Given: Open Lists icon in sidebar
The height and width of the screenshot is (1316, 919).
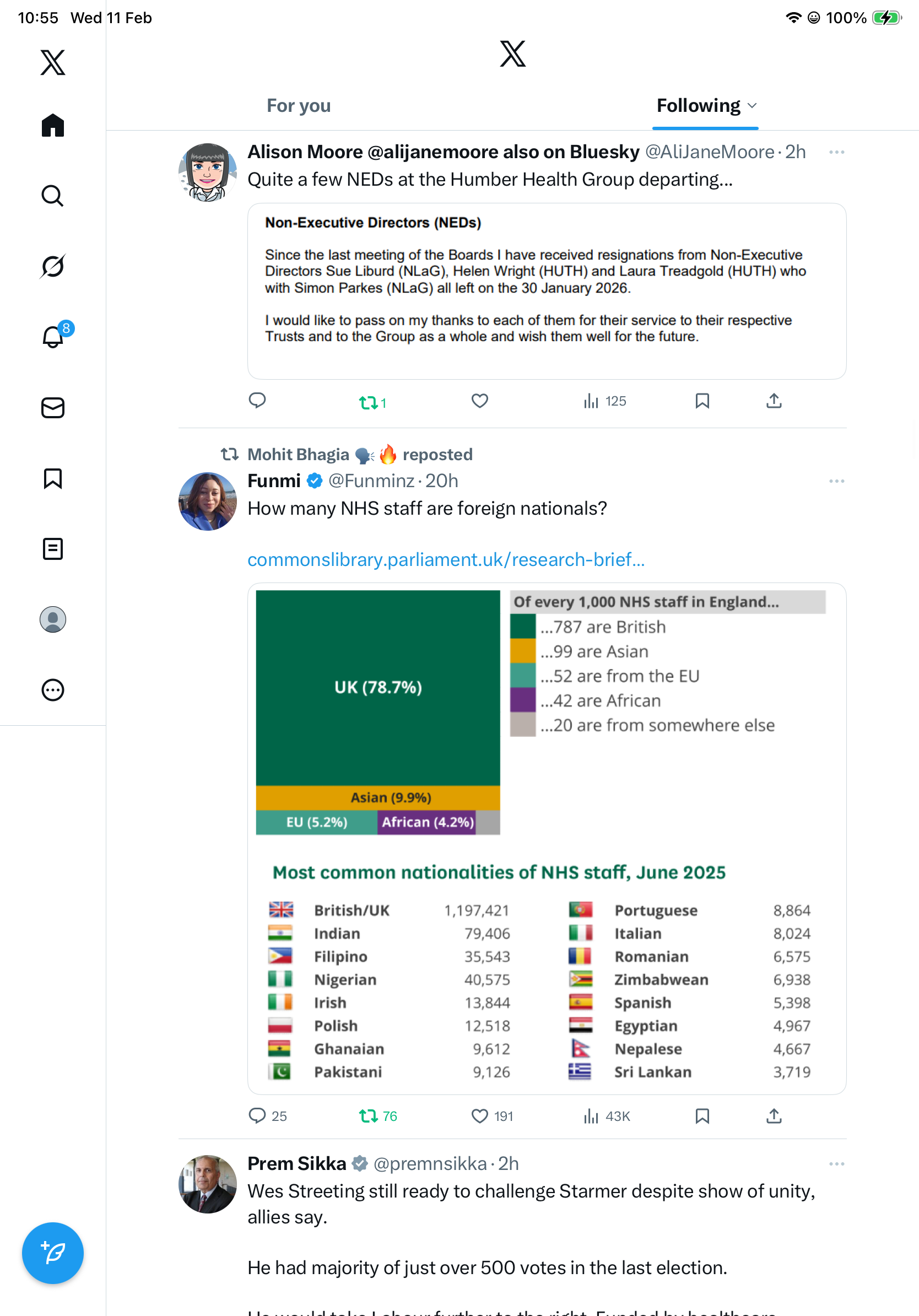Looking at the screenshot, I should tap(53, 549).
